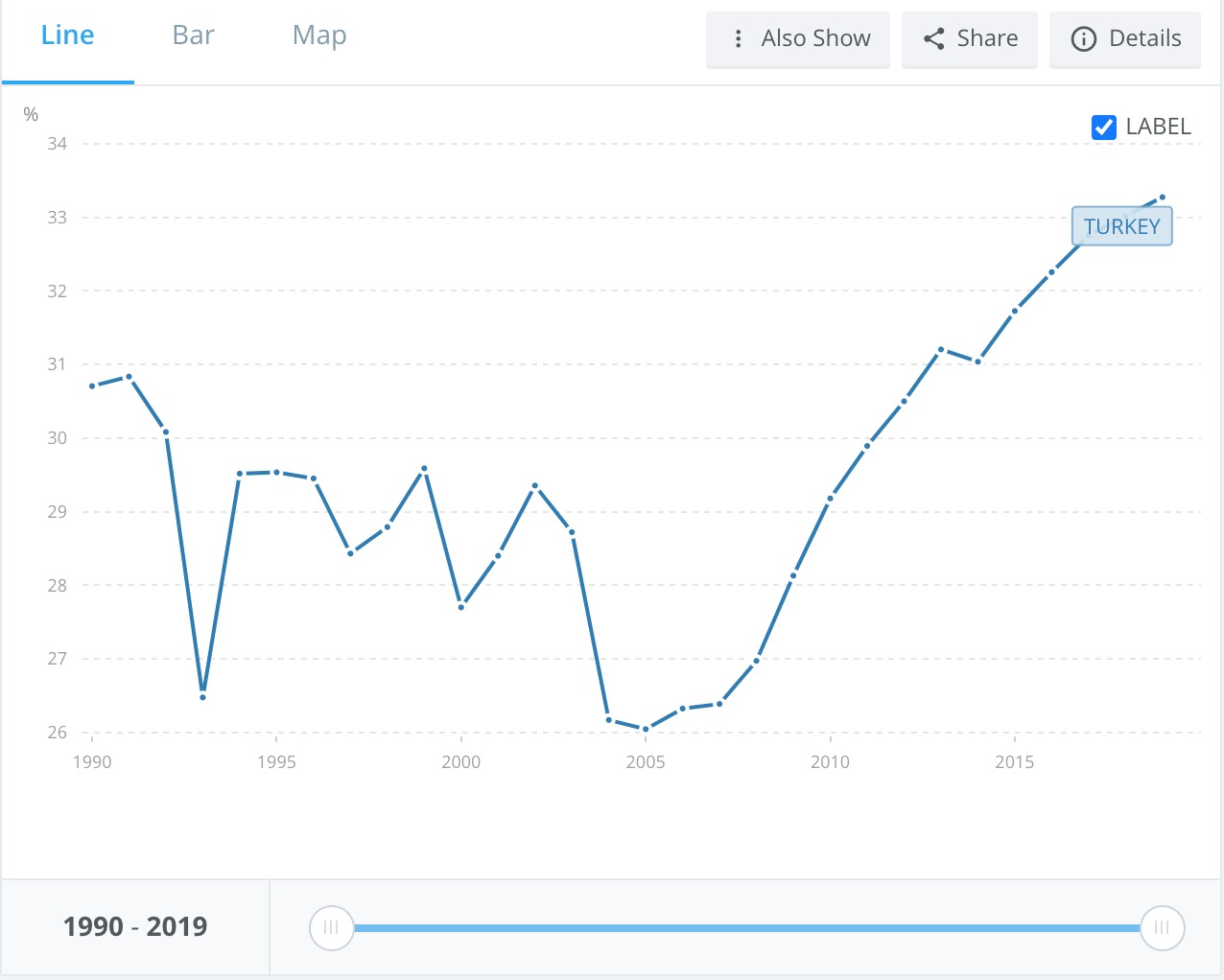Click the Share button text
1224x980 pixels.
point(987,38)
